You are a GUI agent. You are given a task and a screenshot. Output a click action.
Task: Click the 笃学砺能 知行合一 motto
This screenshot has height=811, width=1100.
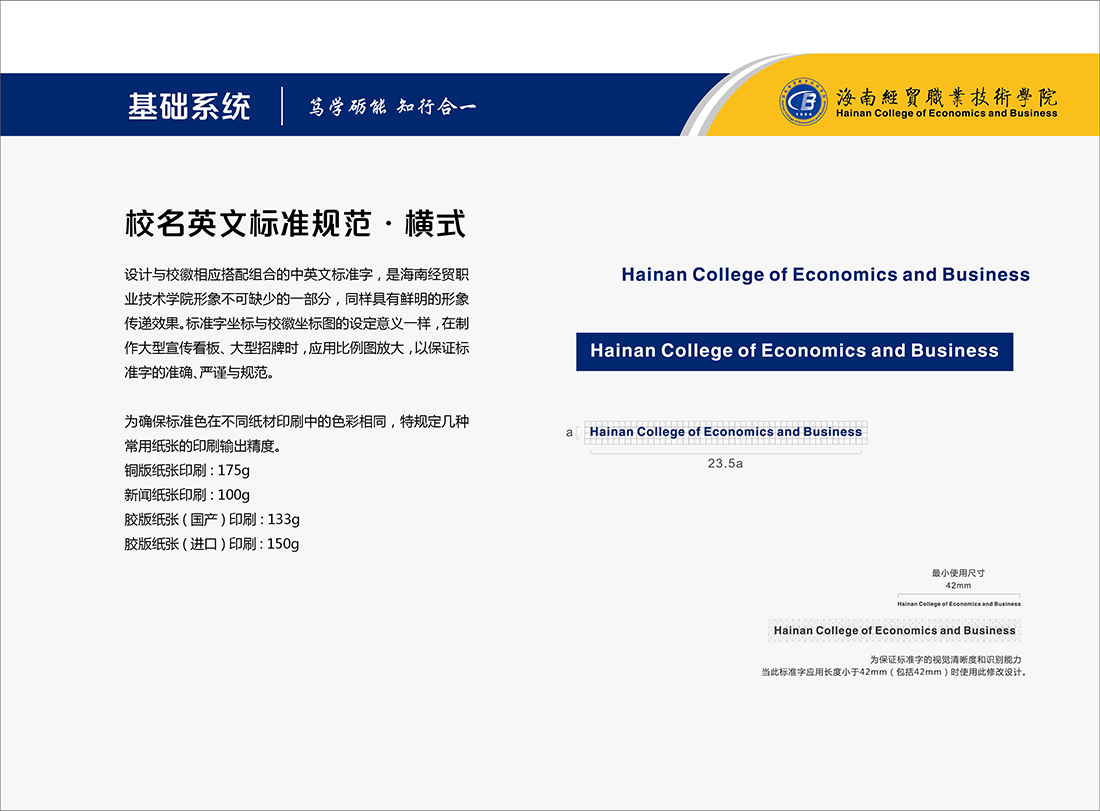coord(392,107)
